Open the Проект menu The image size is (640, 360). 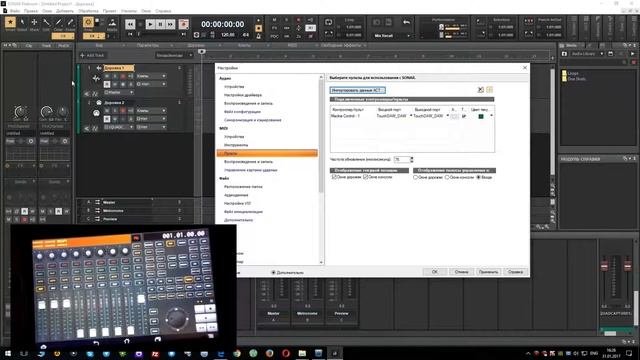109,11
